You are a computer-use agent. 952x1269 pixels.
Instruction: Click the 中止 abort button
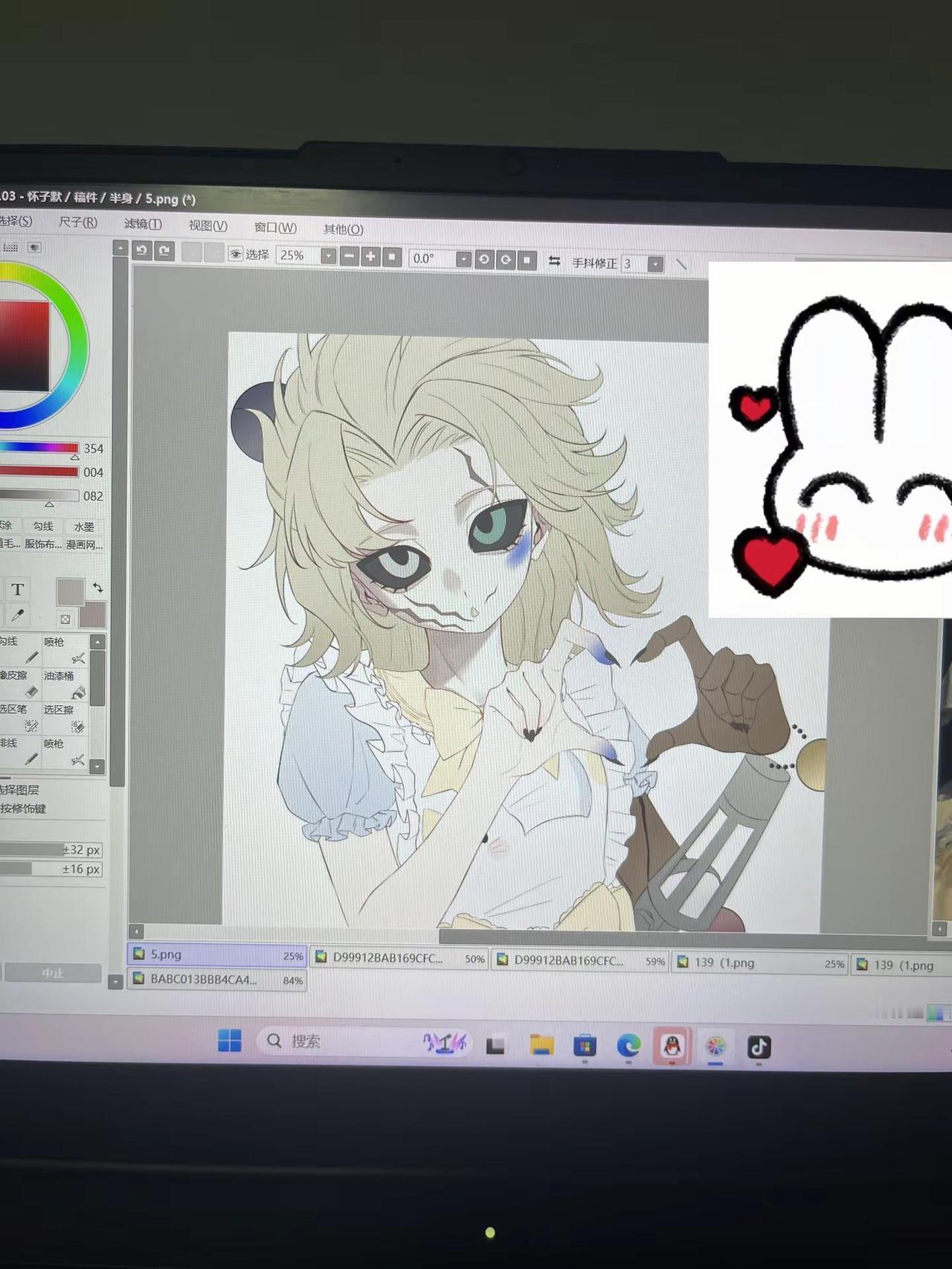pos(52,973)
